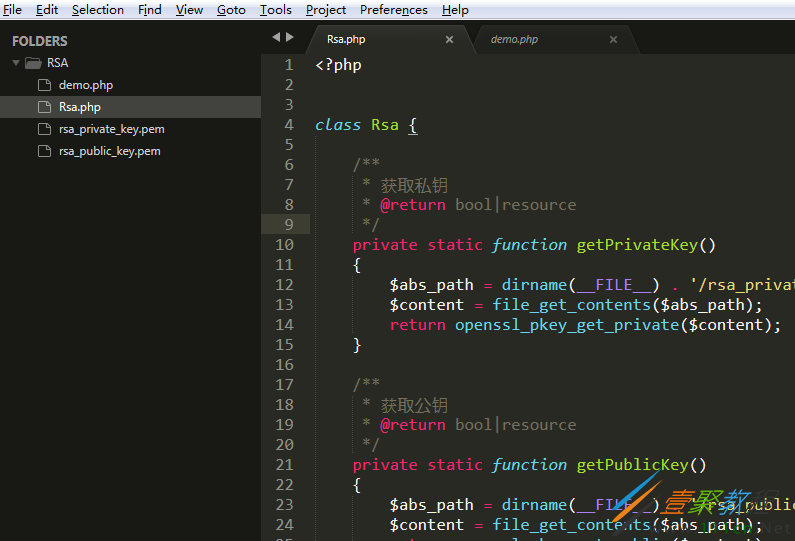The image size is (795, 541).
Task: Click the 获取公钥 comment text
Action: [414, 406]
